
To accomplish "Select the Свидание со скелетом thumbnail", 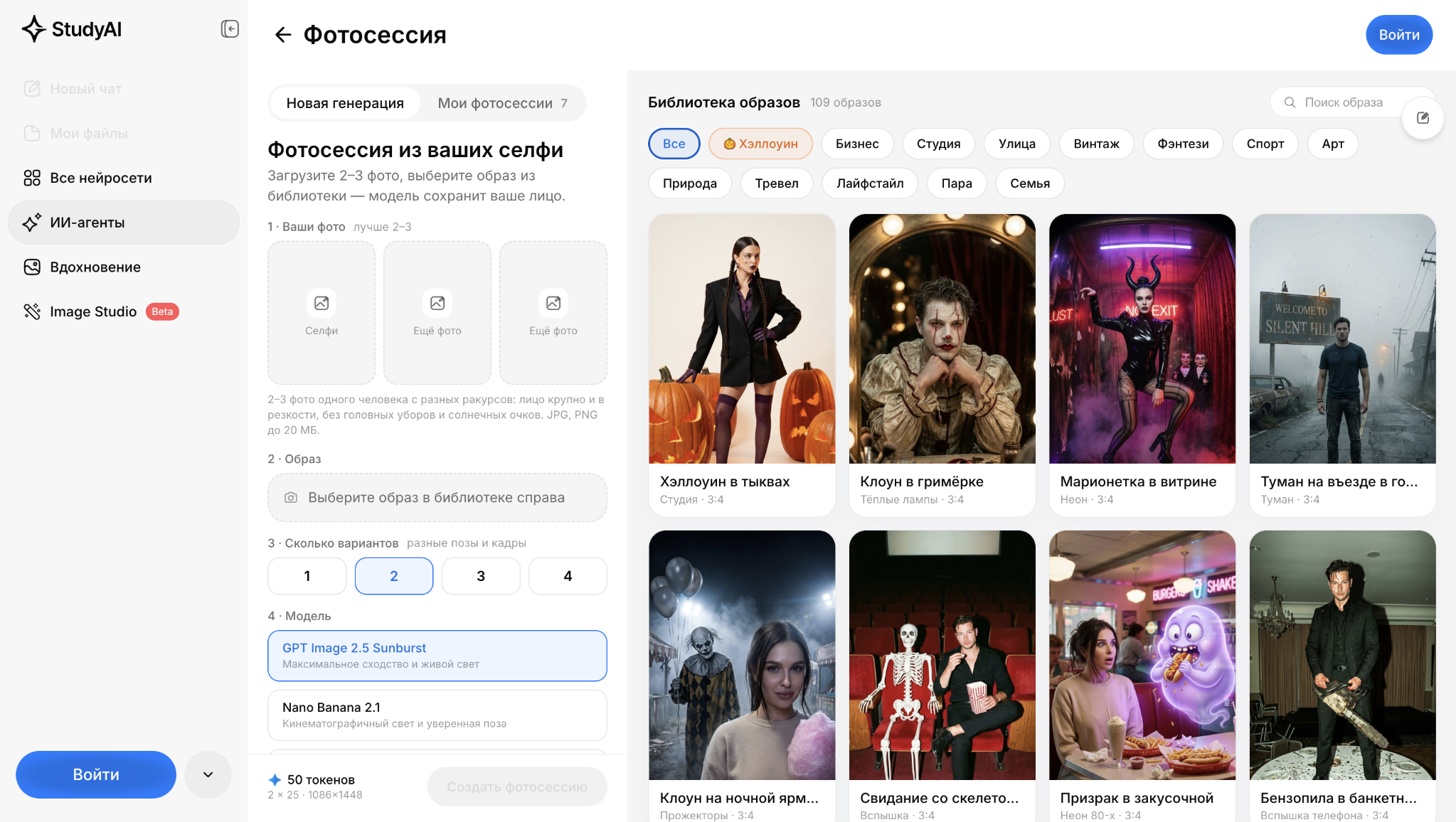I will [942, 656].
